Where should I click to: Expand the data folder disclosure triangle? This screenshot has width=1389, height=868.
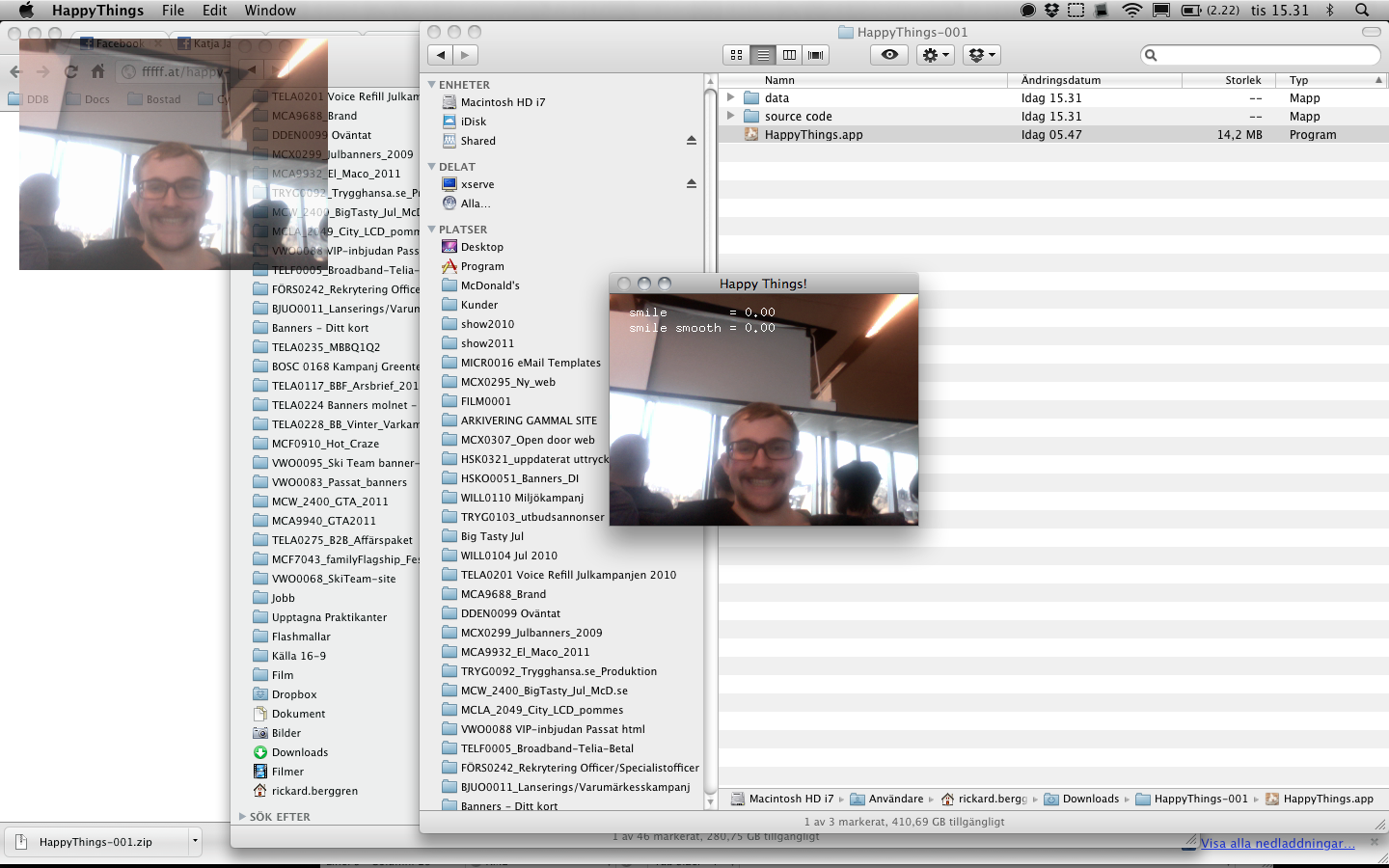coord(730,97)
